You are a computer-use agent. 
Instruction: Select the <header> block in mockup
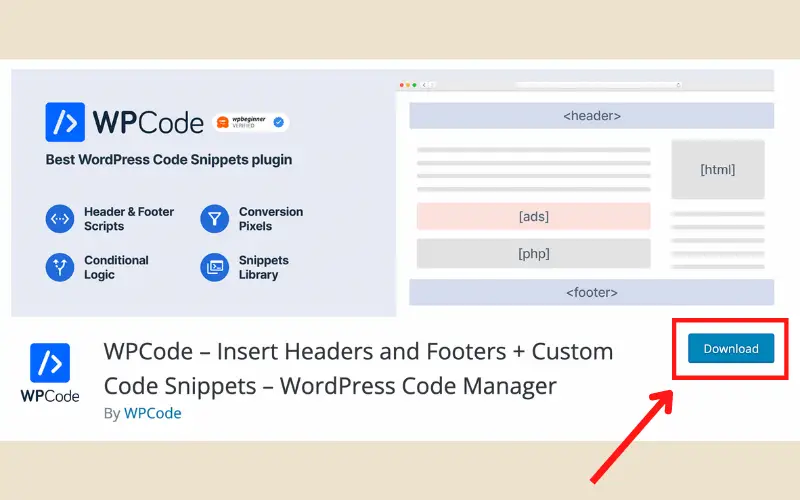point(591,116)
